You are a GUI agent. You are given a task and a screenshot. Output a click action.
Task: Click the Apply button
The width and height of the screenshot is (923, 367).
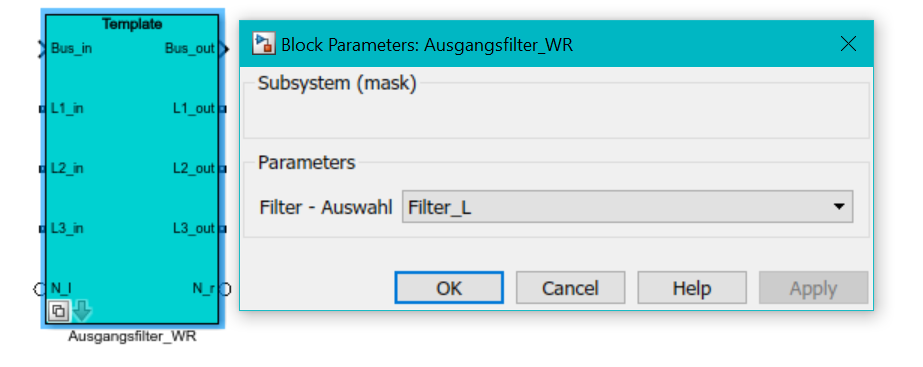814,288
